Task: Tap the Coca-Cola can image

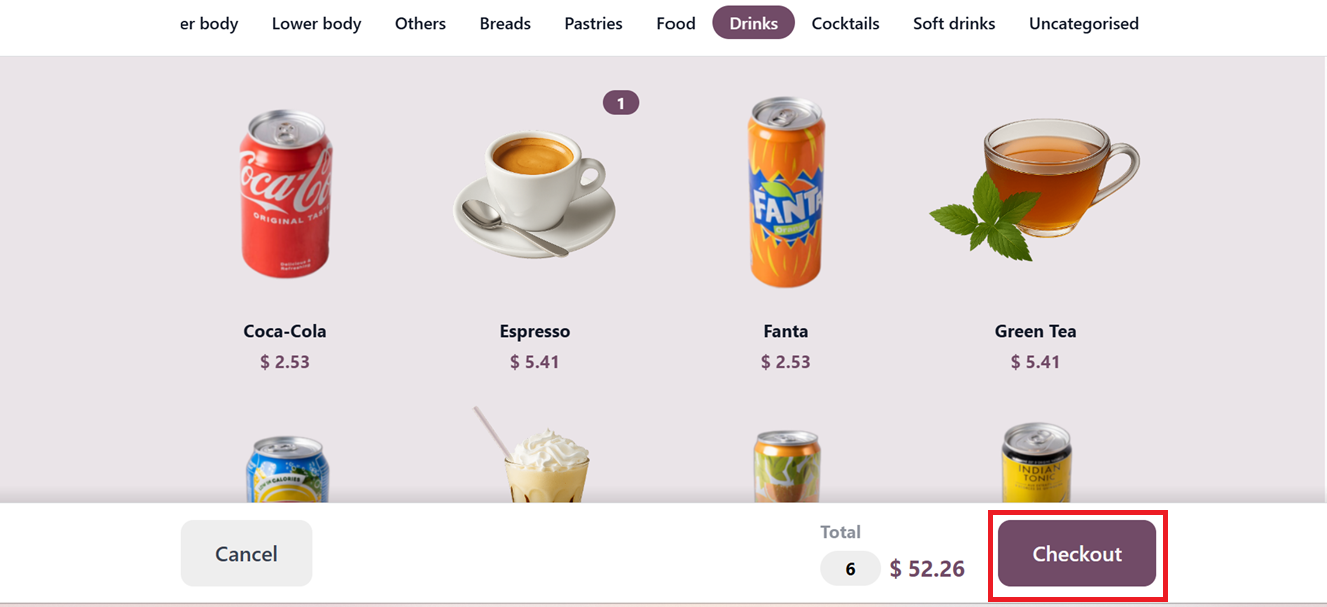Action: [x=285, y=195]
